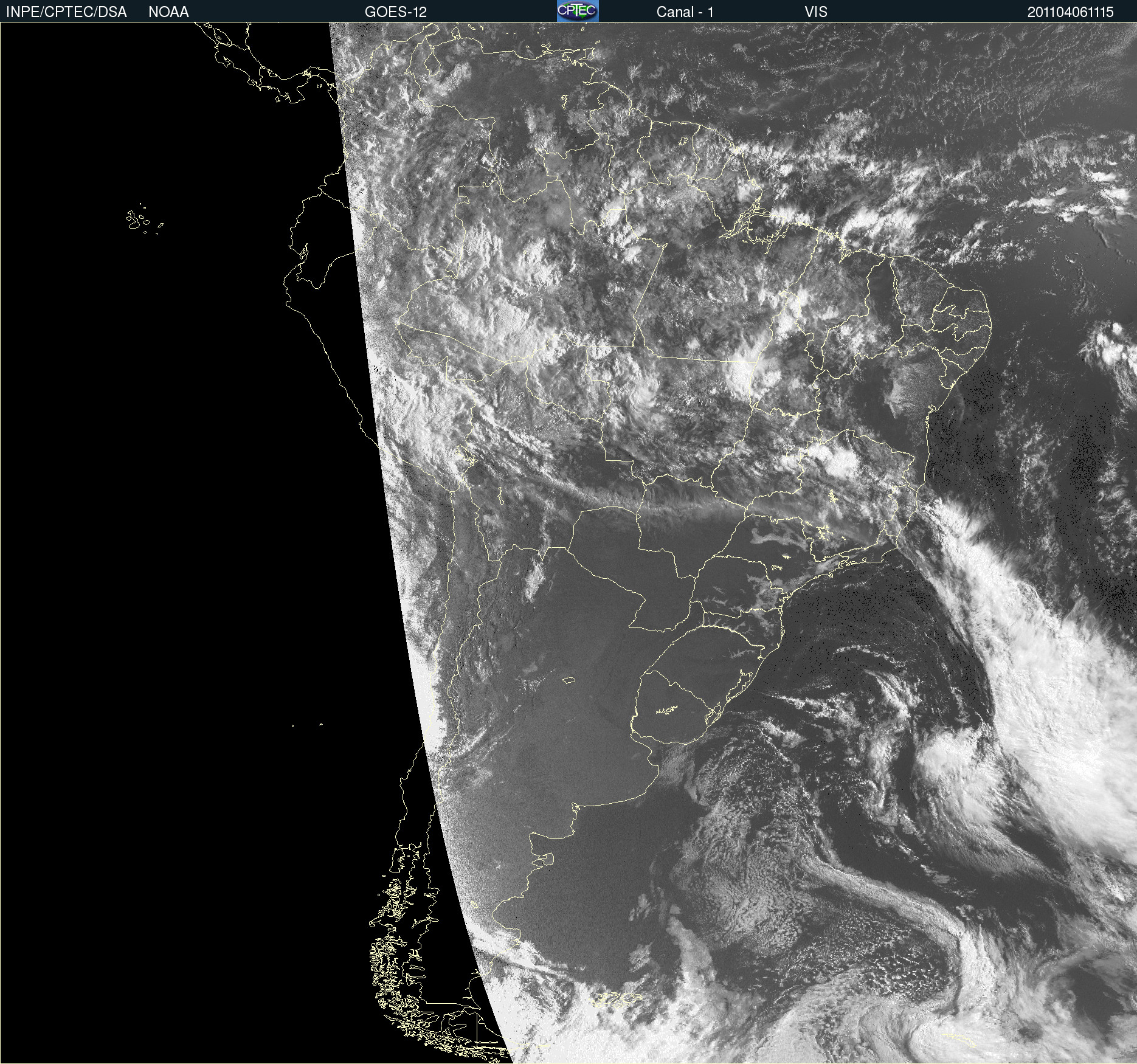Click the Canal - 1 label
Viewport: 1137px width, 1064px height.
click(x=685, y=12)
